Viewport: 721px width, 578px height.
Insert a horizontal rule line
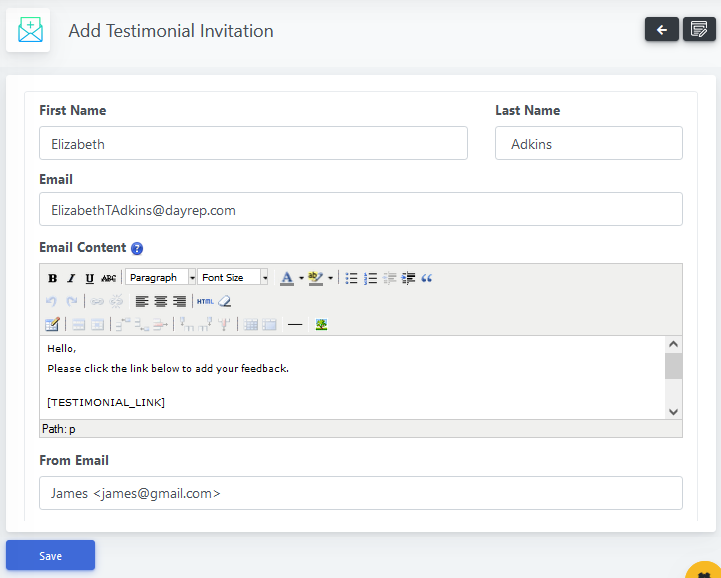(x=295, y=324)
